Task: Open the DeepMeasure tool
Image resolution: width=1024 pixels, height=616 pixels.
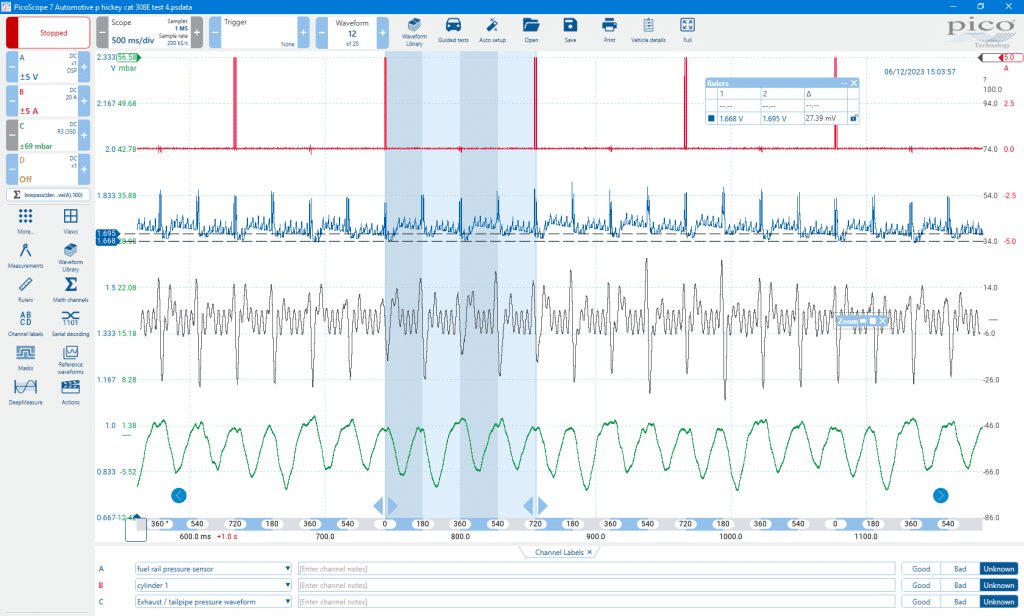Action: (x=25, y=392)
